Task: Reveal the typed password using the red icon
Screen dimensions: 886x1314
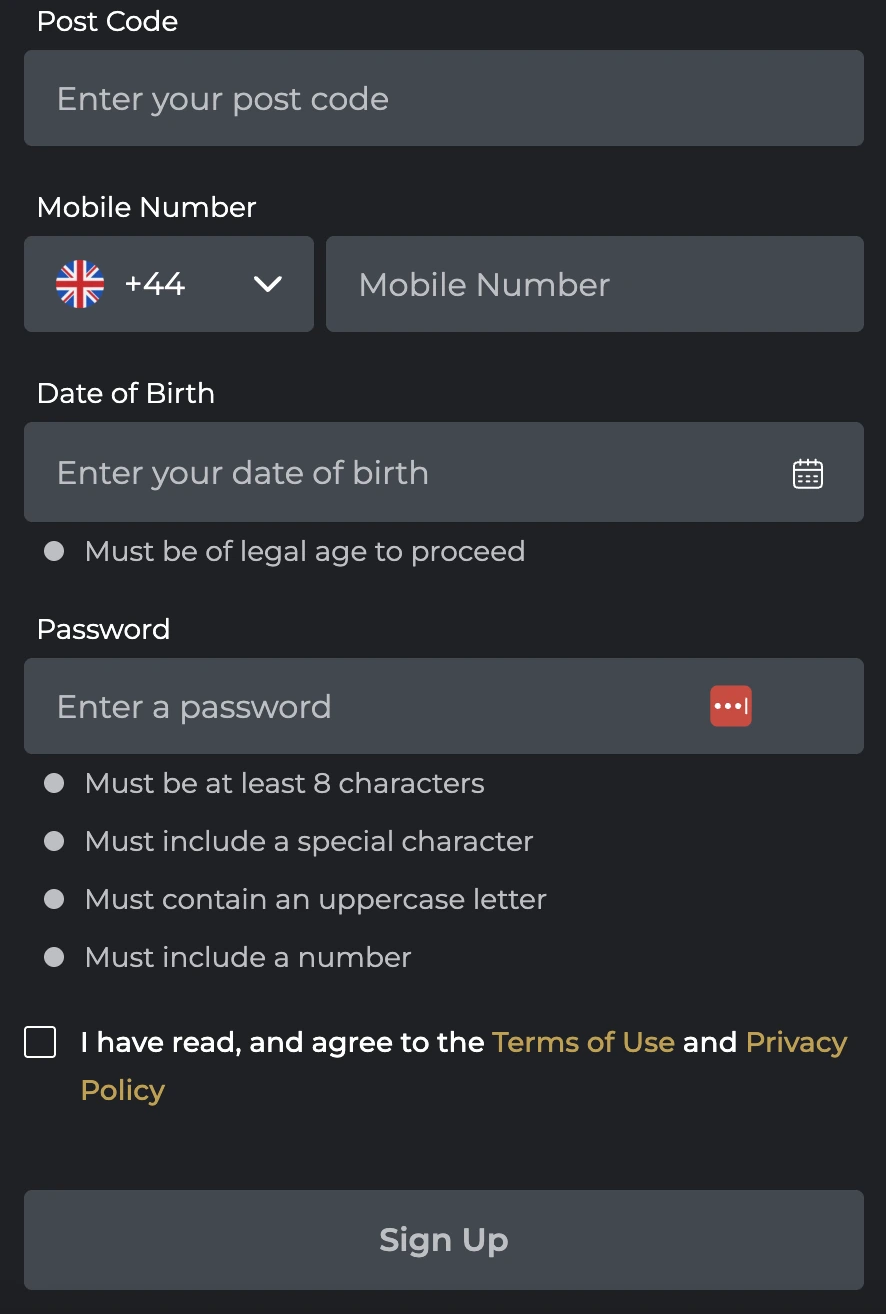Action: pyautogui.click(x=730, y=706)
